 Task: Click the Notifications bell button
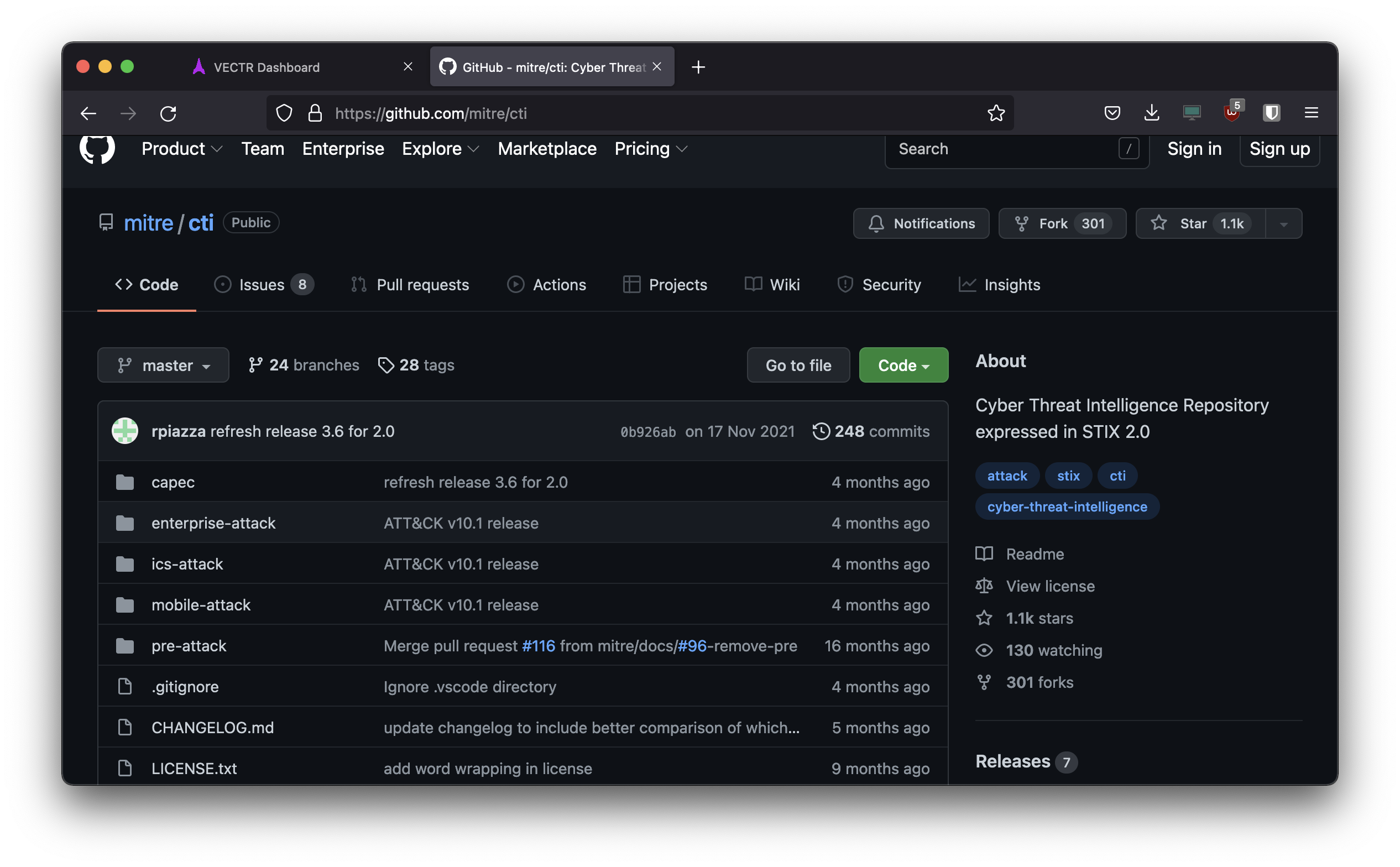921,223
